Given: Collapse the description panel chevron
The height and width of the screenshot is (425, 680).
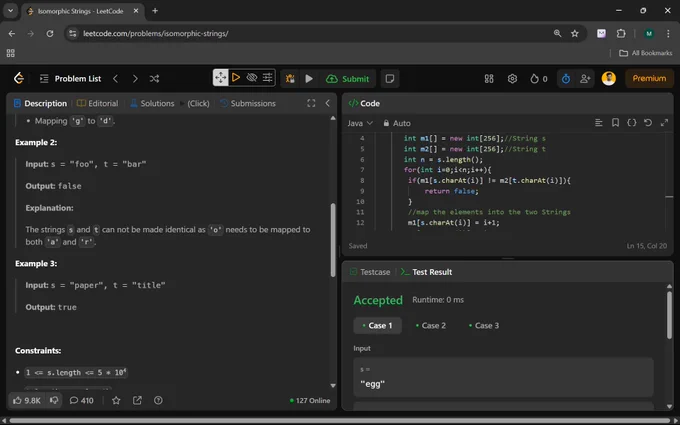Looking at the screenshot, I should coord(327,103).
